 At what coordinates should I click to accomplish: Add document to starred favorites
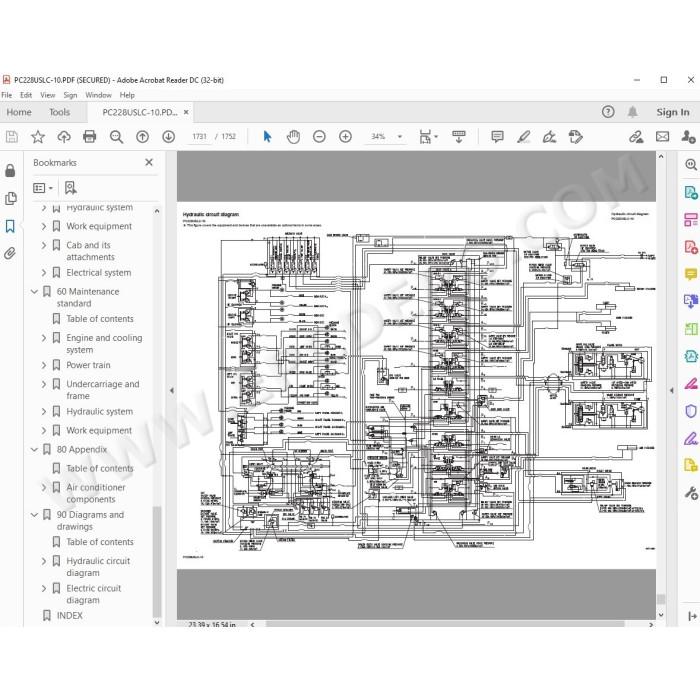(x=38, y=137)
